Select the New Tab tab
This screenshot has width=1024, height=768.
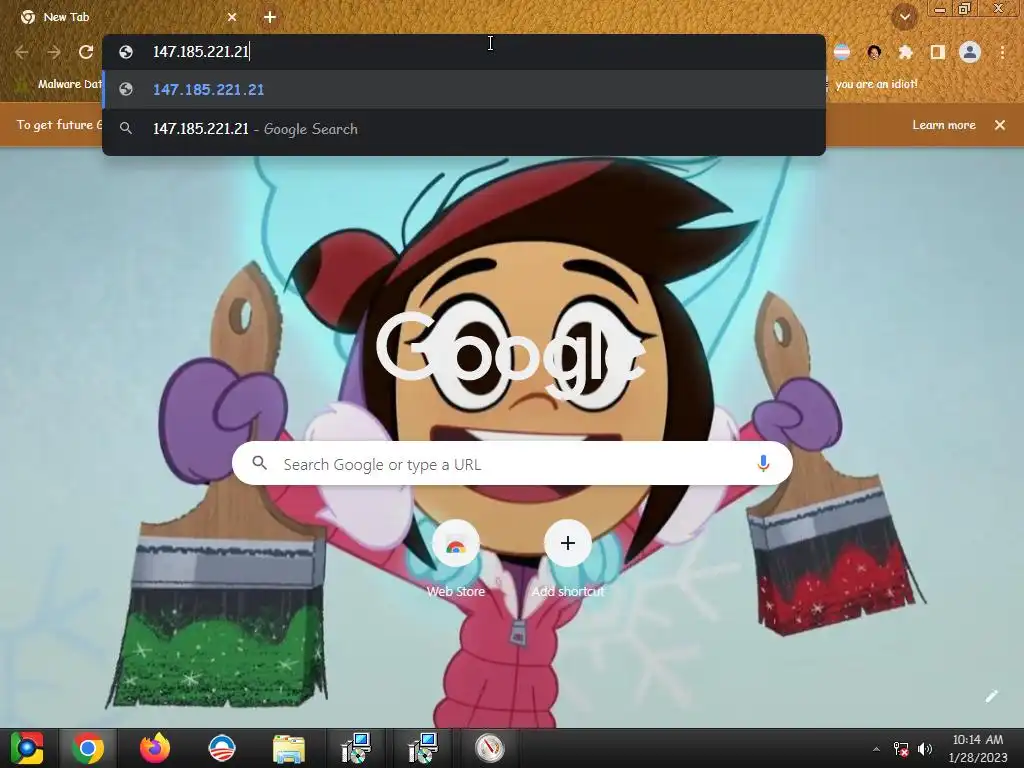coord(127,17)
